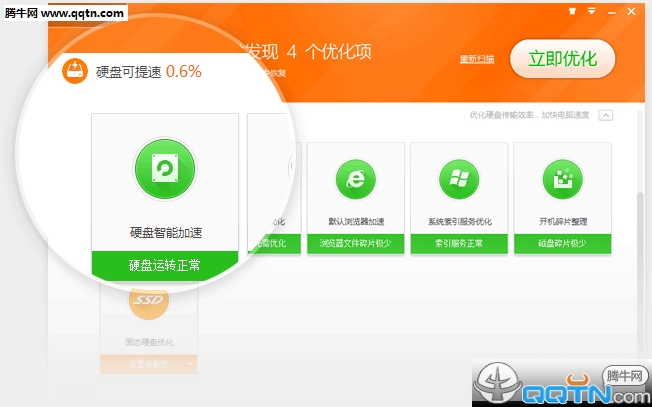The height and width of the screenshot is (407, 652).
Task: Open the skin (shirt) icon in title bar
Action: pos(573,11)
